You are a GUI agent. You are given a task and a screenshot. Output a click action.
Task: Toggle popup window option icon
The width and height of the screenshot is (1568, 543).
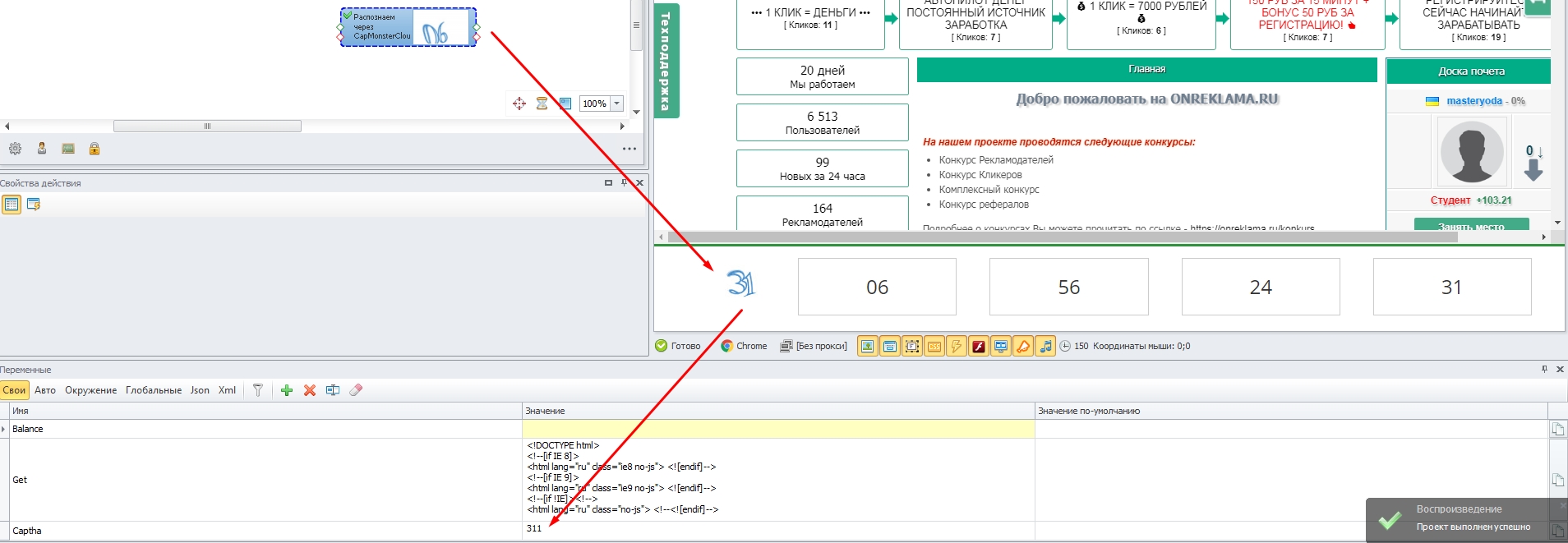point(890,346)
